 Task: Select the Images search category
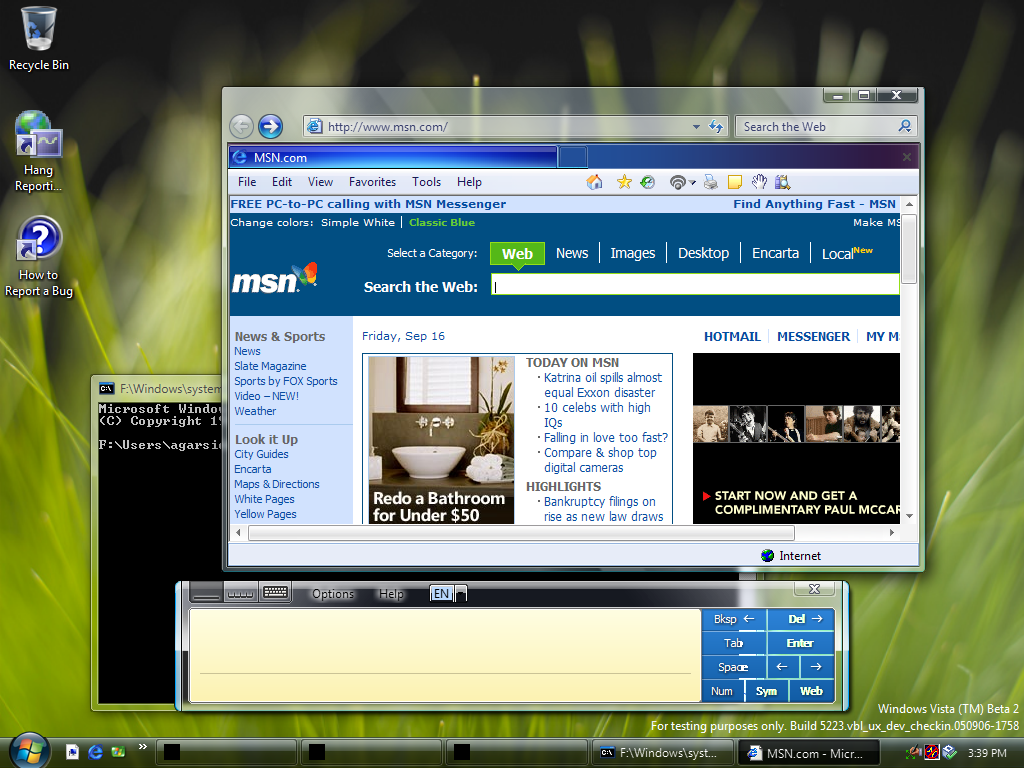coord(633,253)
